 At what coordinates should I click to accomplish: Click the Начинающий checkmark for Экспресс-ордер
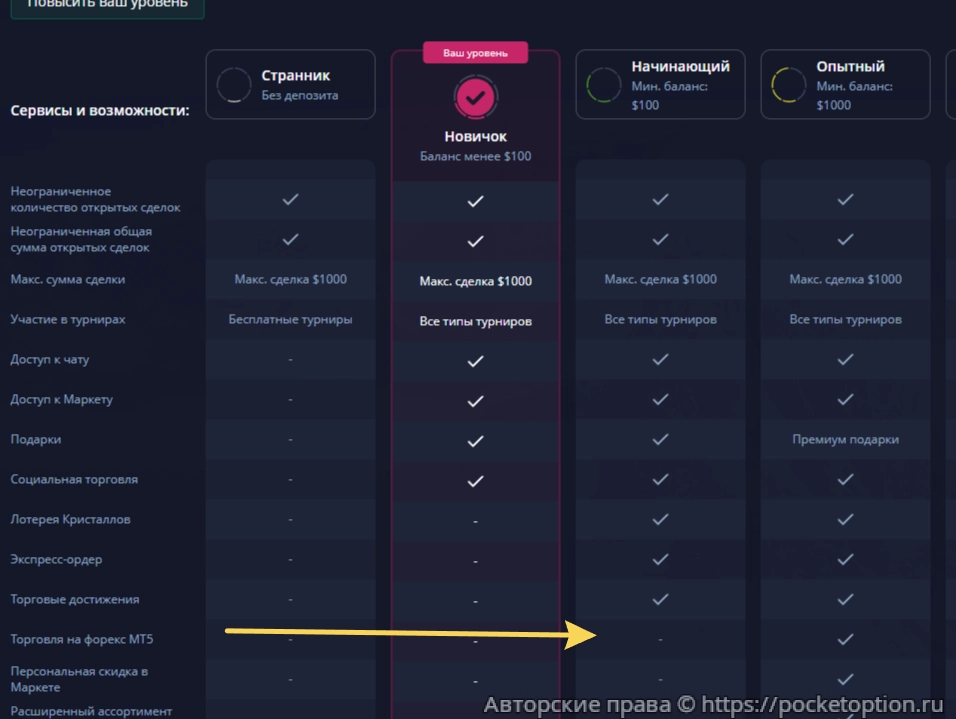[x=660, y=560]
